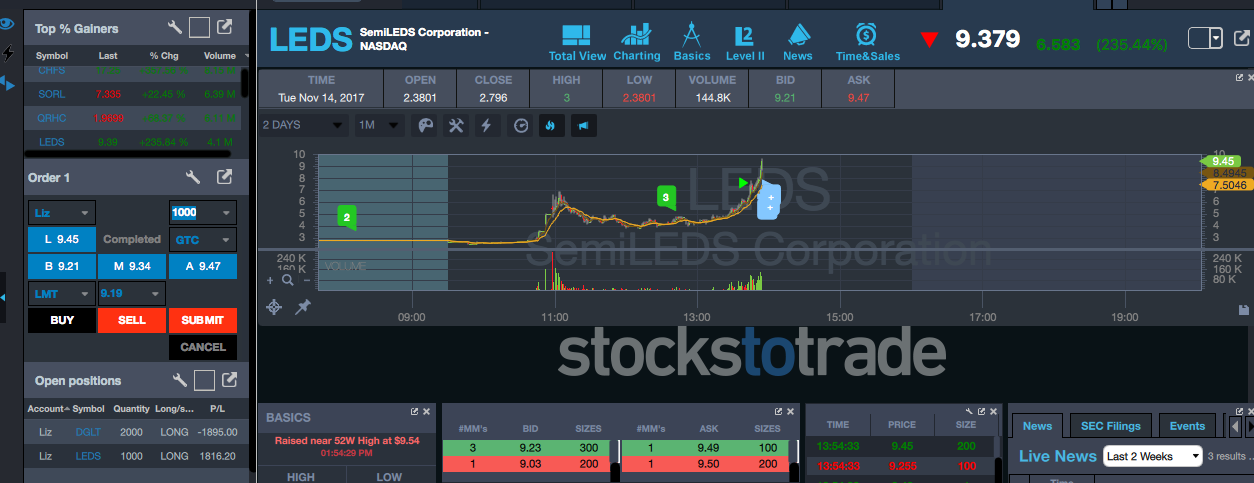The height and width of the screenshot is (483, 1254).
Task: Pop out the Basics panel
Action: click(x=414, y=411)
